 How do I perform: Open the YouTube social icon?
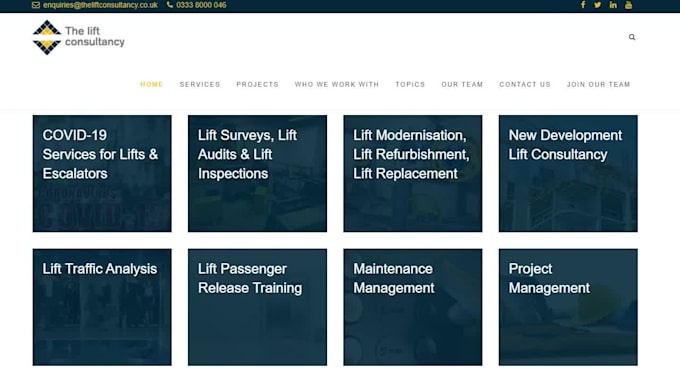point(628,5)
